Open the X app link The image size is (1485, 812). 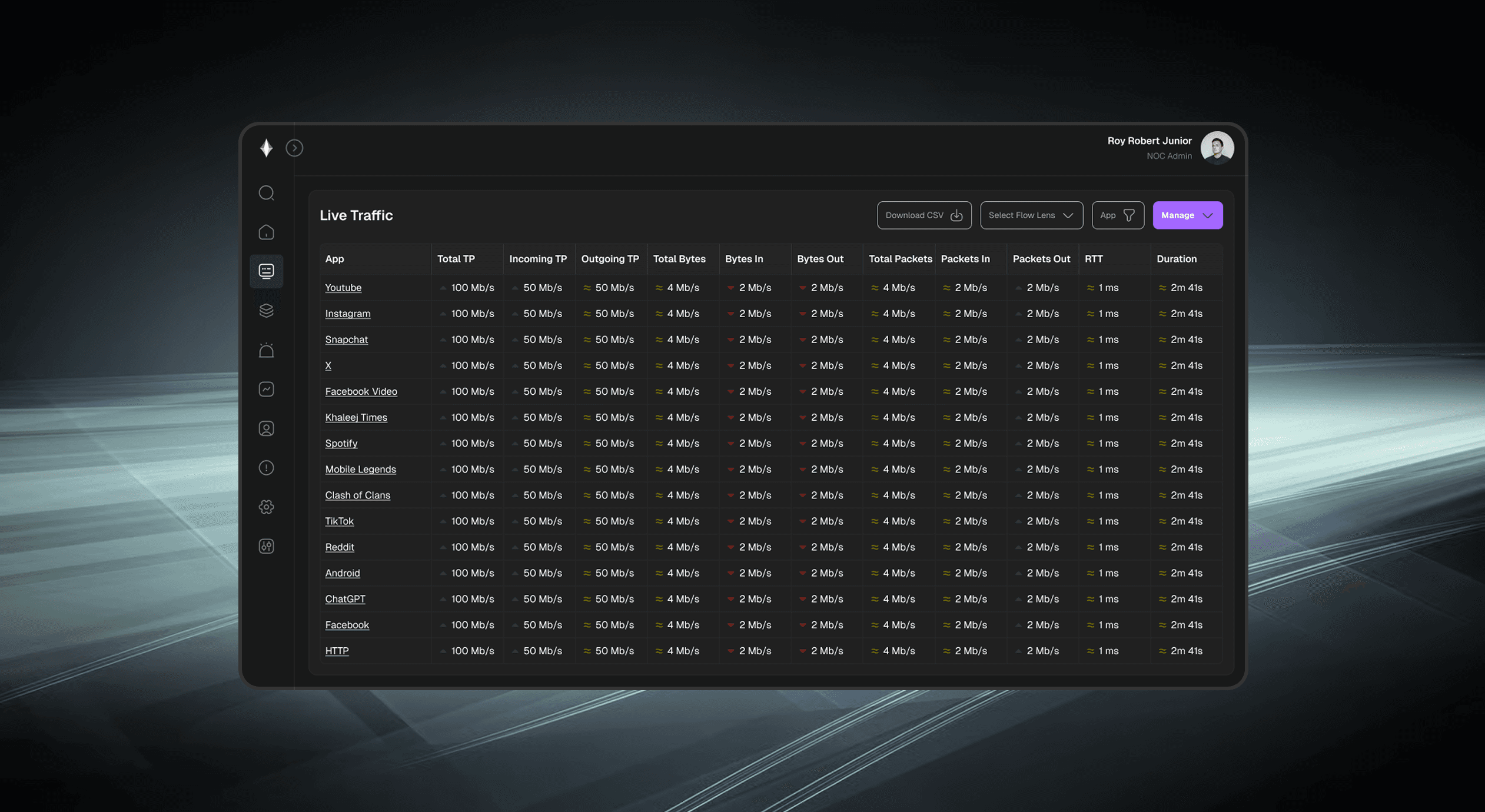(x=328, y=365)
